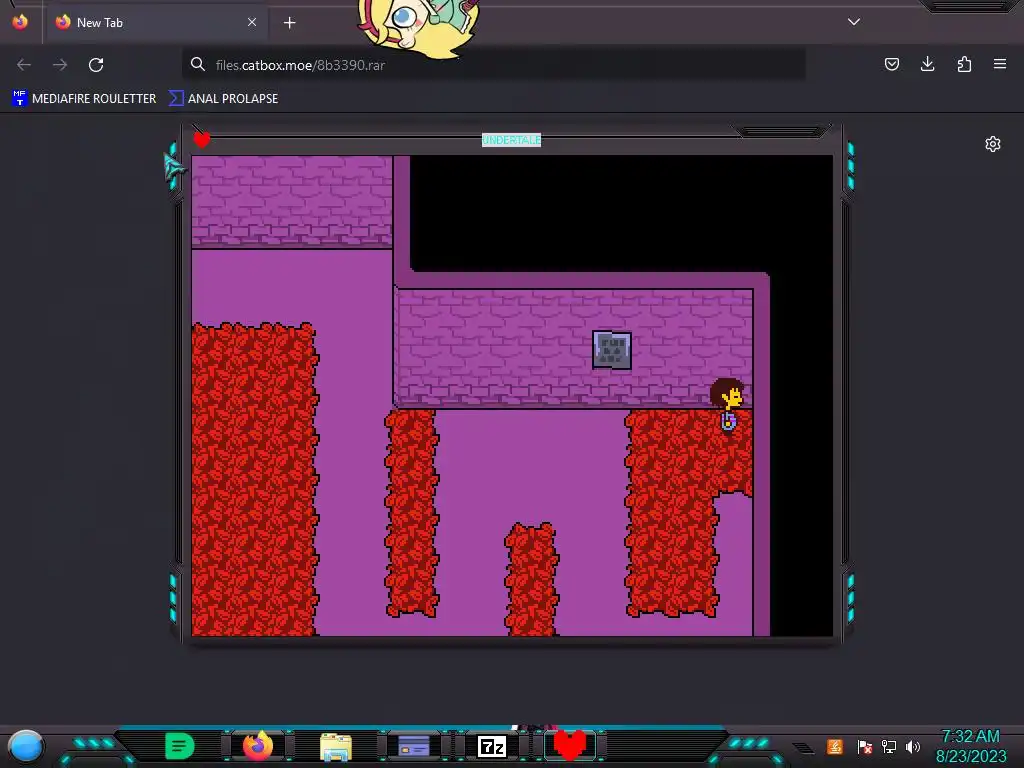
Task: Show hidden tray icons arrow
Action: [804, 748]
